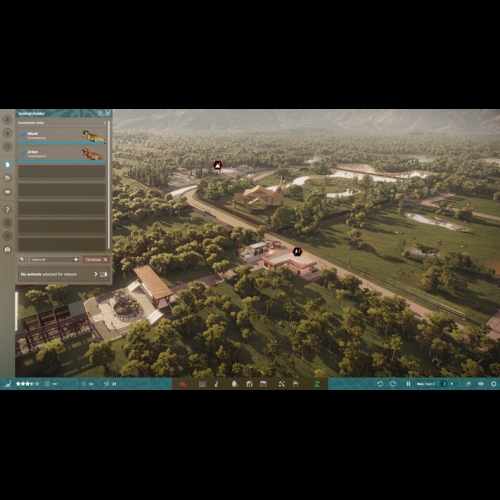Toggle the day-night moon control
The width and height of the screenshot is (500, 500).
tap(444, 384)
